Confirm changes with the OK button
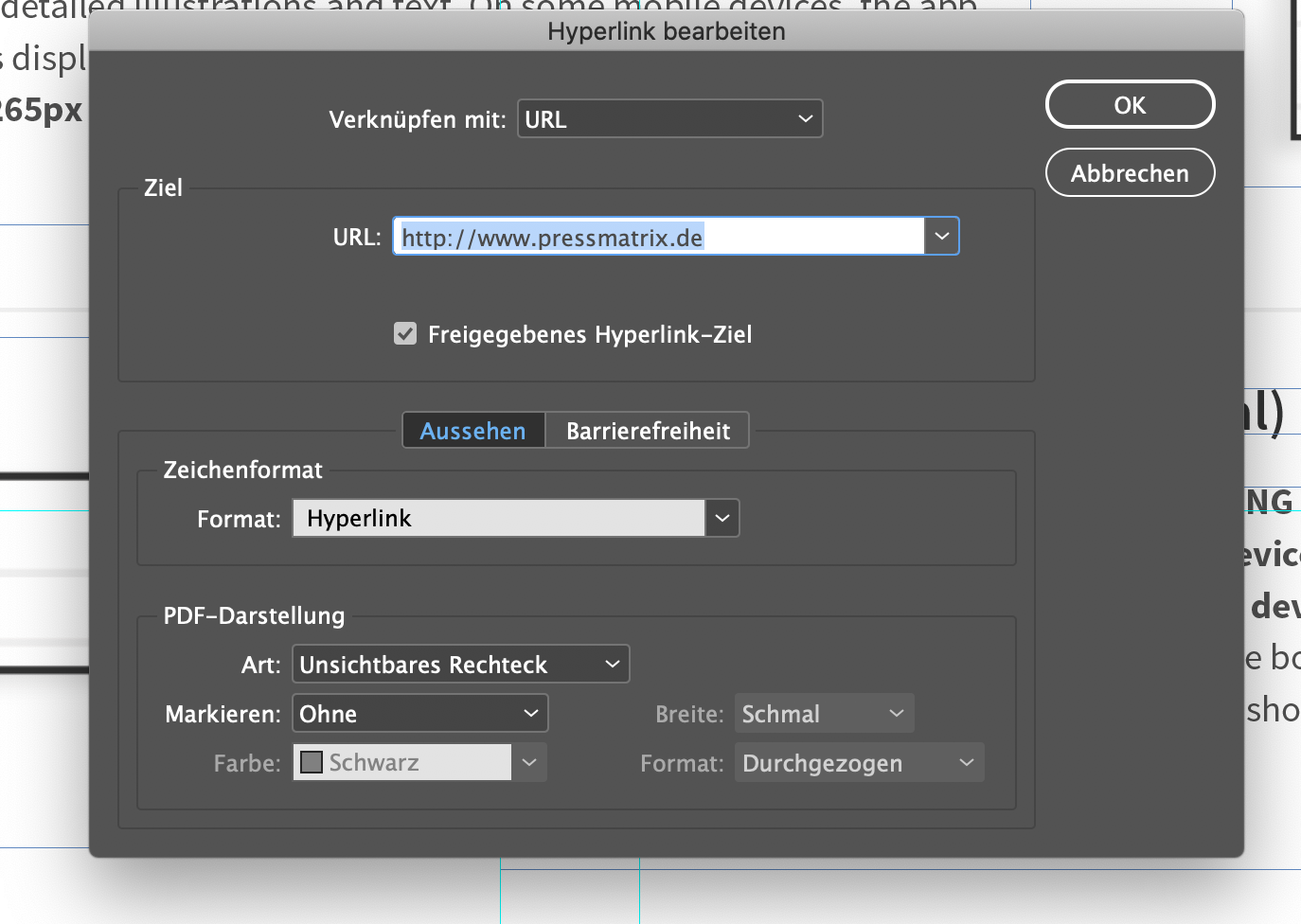 [x=1130, y=104]
